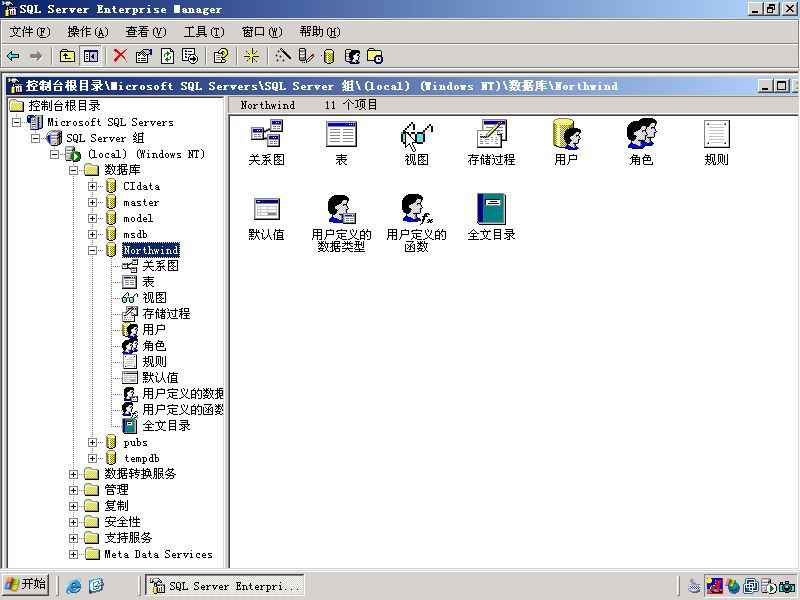Select the 支持服务 folder in the tree
The height and width of the screenshot is (600, 800).
(128, 538)
